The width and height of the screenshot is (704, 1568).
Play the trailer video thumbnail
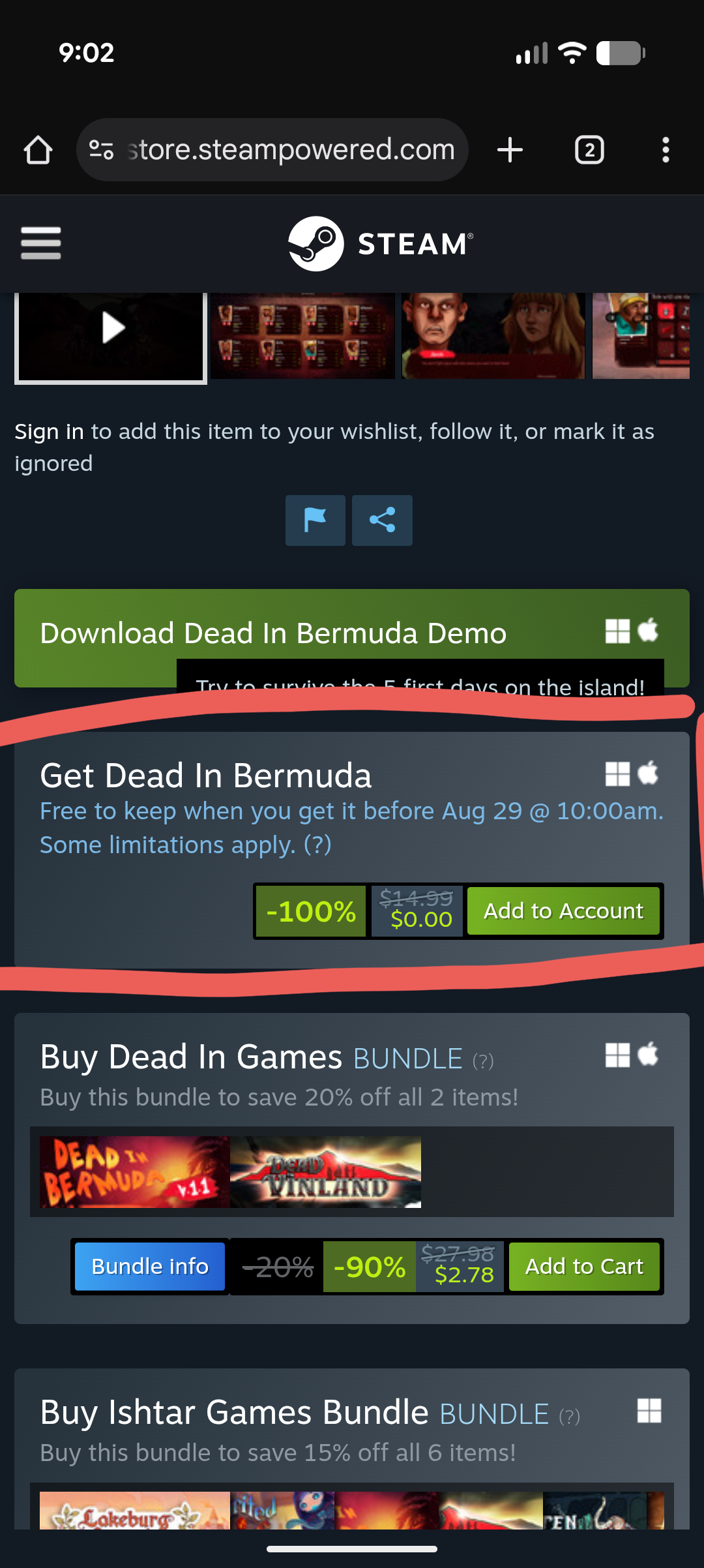(111, 337)
